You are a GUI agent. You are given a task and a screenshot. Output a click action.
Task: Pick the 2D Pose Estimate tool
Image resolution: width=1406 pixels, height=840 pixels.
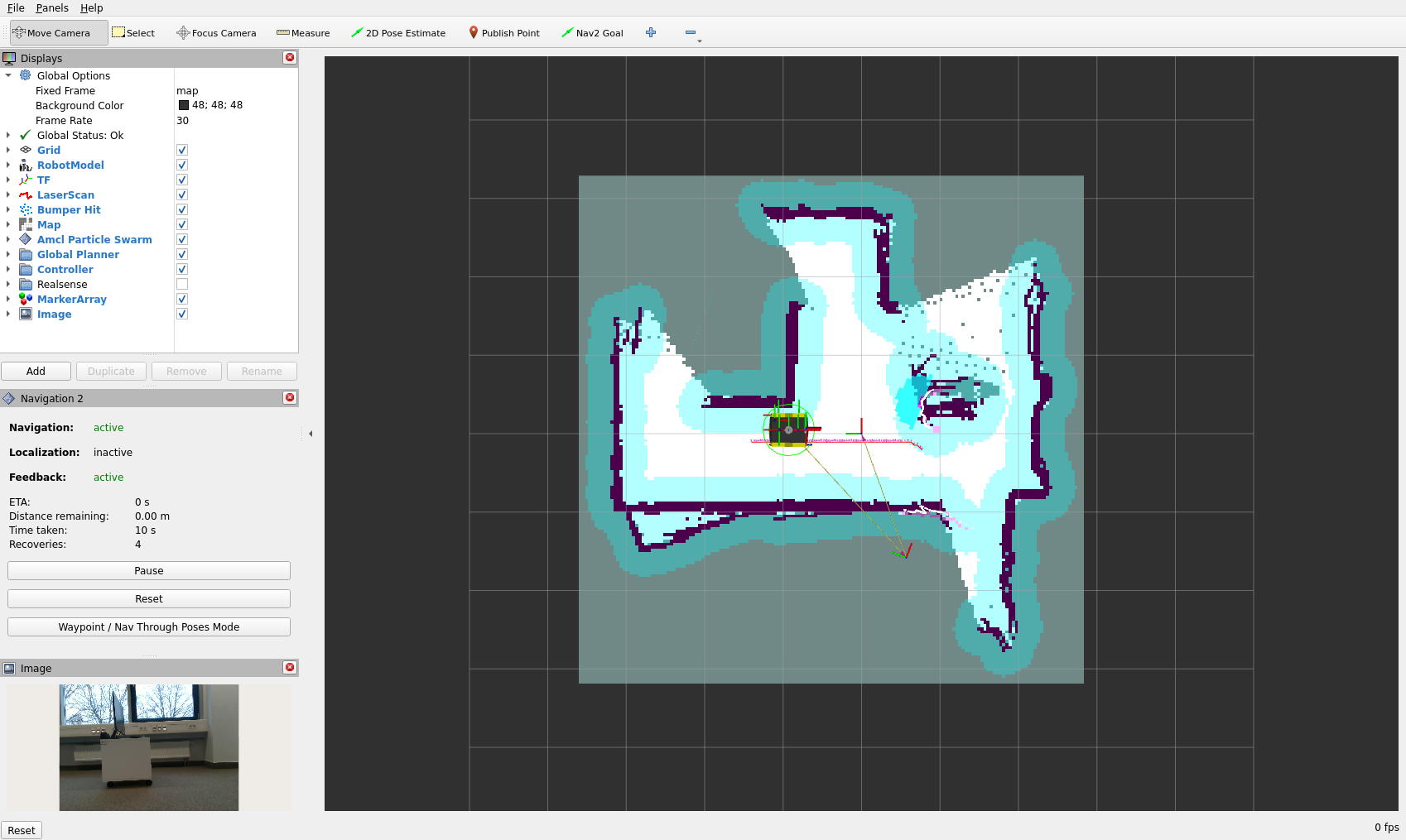tap(398, 33)
